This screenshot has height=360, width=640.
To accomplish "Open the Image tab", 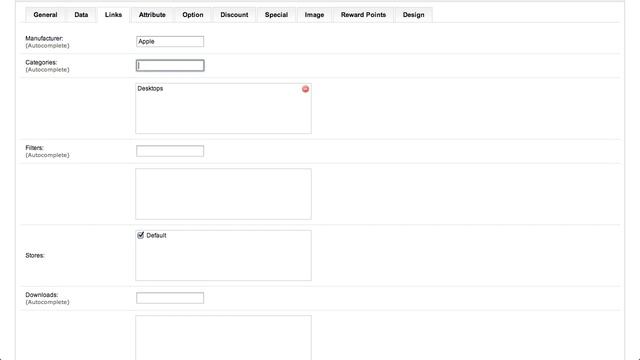I will [314, 15].
